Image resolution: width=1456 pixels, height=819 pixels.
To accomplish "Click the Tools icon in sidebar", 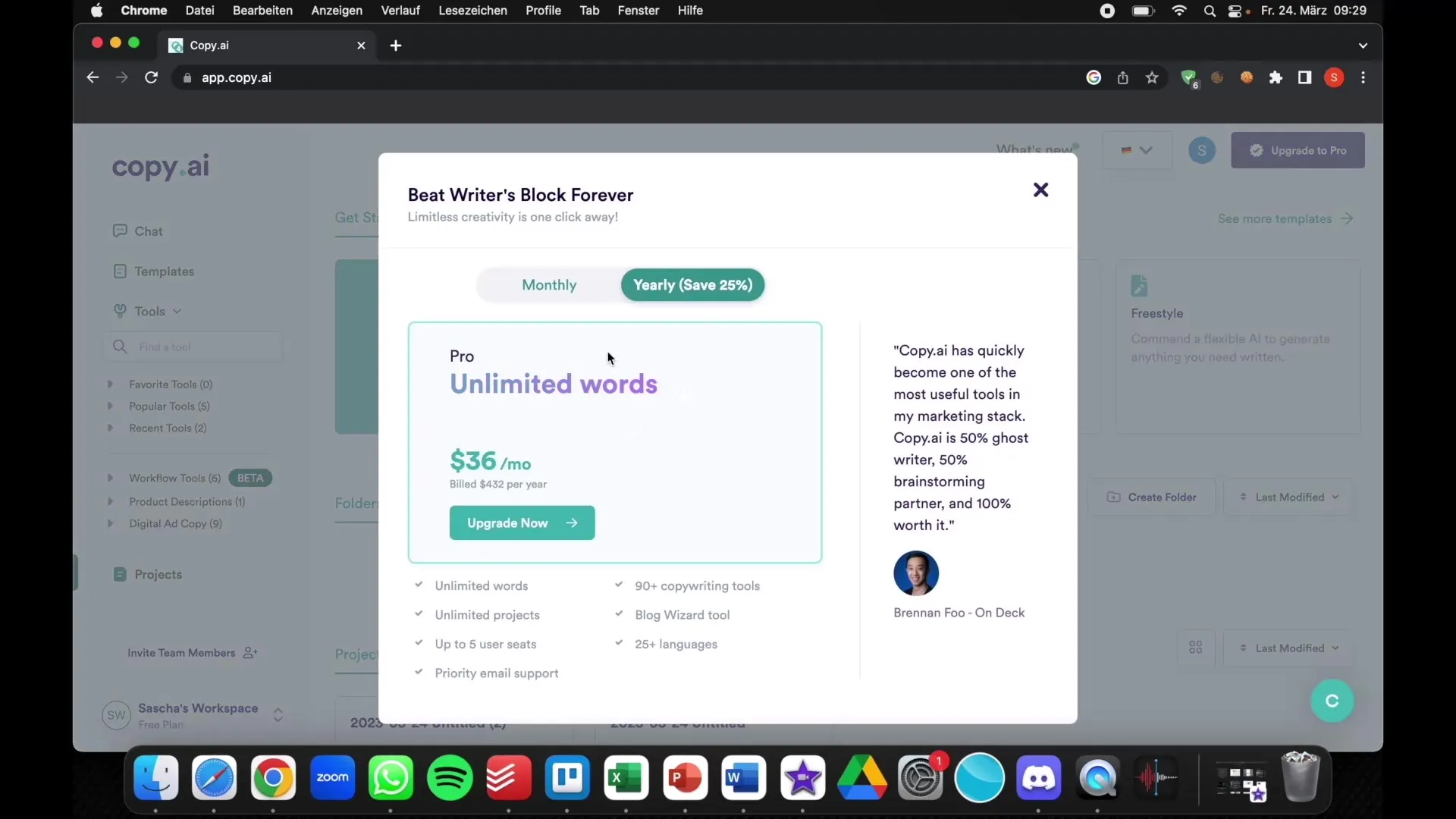I will [x=120, y=310].
